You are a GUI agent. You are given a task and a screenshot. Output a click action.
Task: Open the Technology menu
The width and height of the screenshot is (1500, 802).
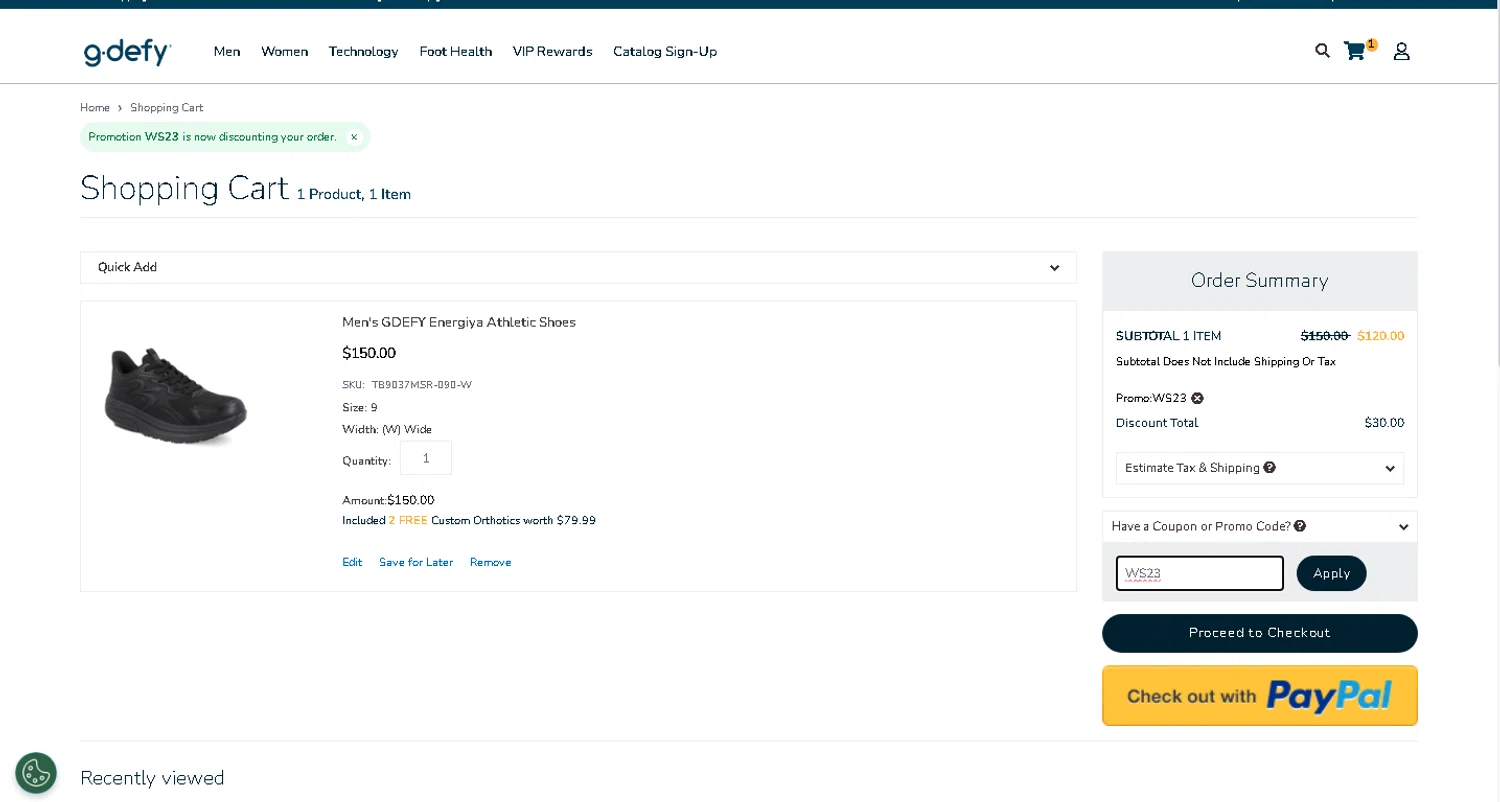click(x=363, y=52)
